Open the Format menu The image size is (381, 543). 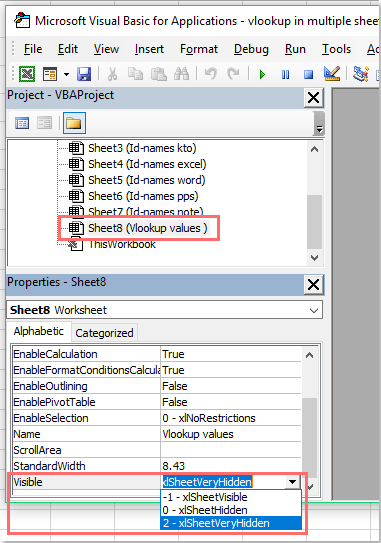click(x=199, y=49)
